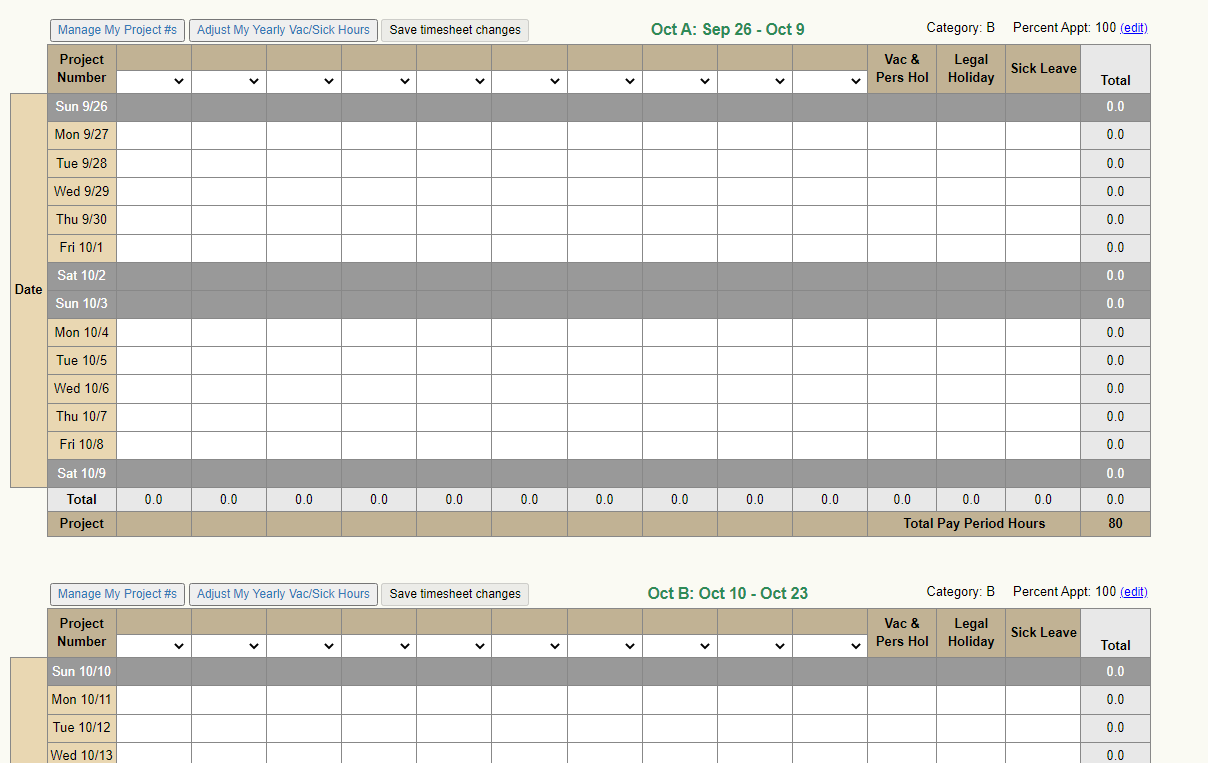
Task: Click Manage My Project #s for Oct A
Action: tap(117, 30)
